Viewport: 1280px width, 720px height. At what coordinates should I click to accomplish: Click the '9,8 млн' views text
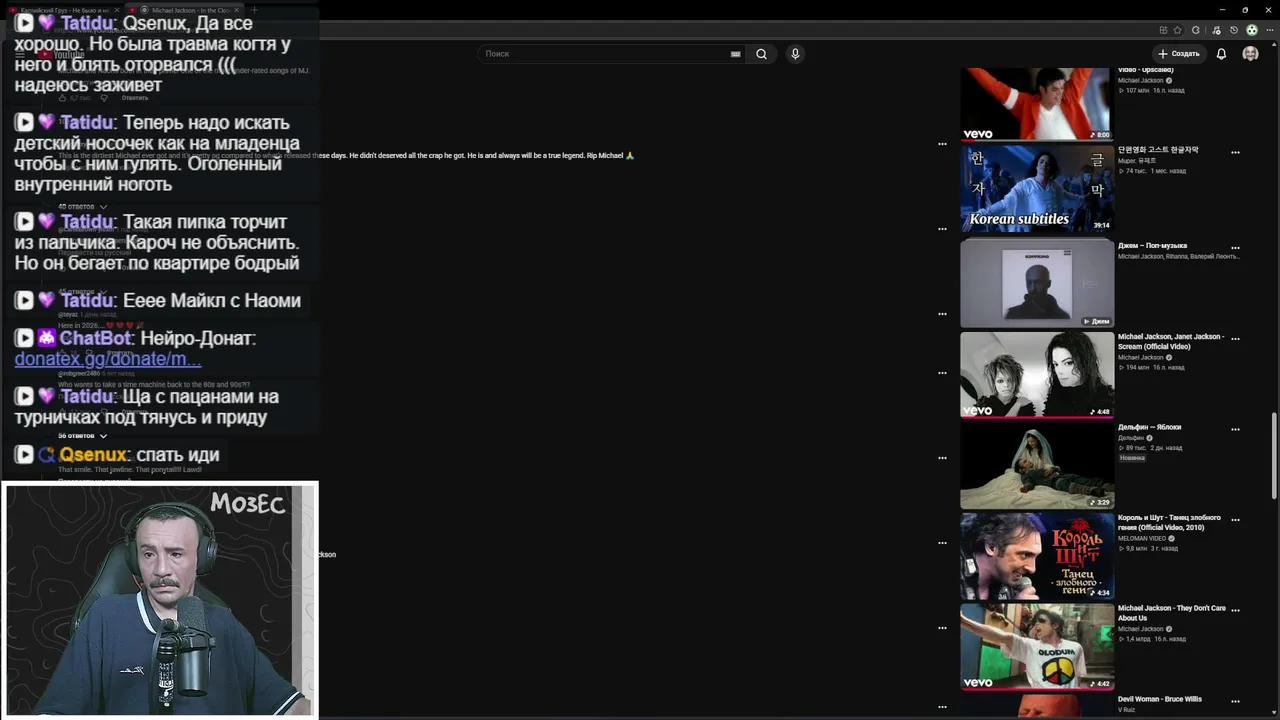click(x=1133, y=548)
